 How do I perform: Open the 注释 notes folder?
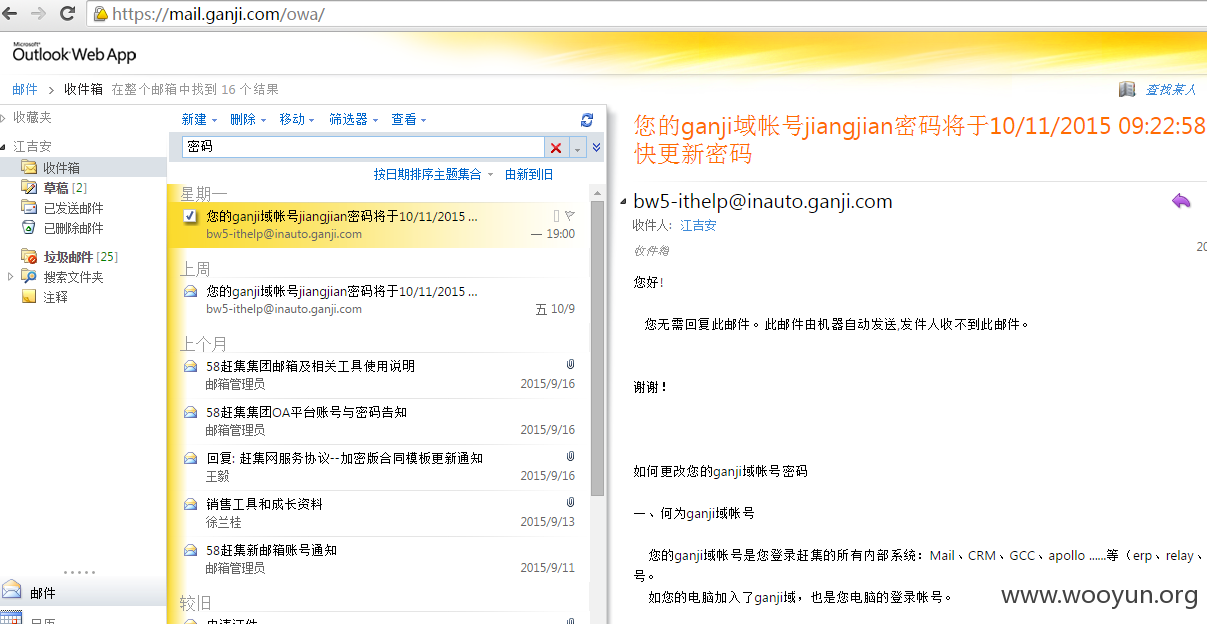pos(55,297)
